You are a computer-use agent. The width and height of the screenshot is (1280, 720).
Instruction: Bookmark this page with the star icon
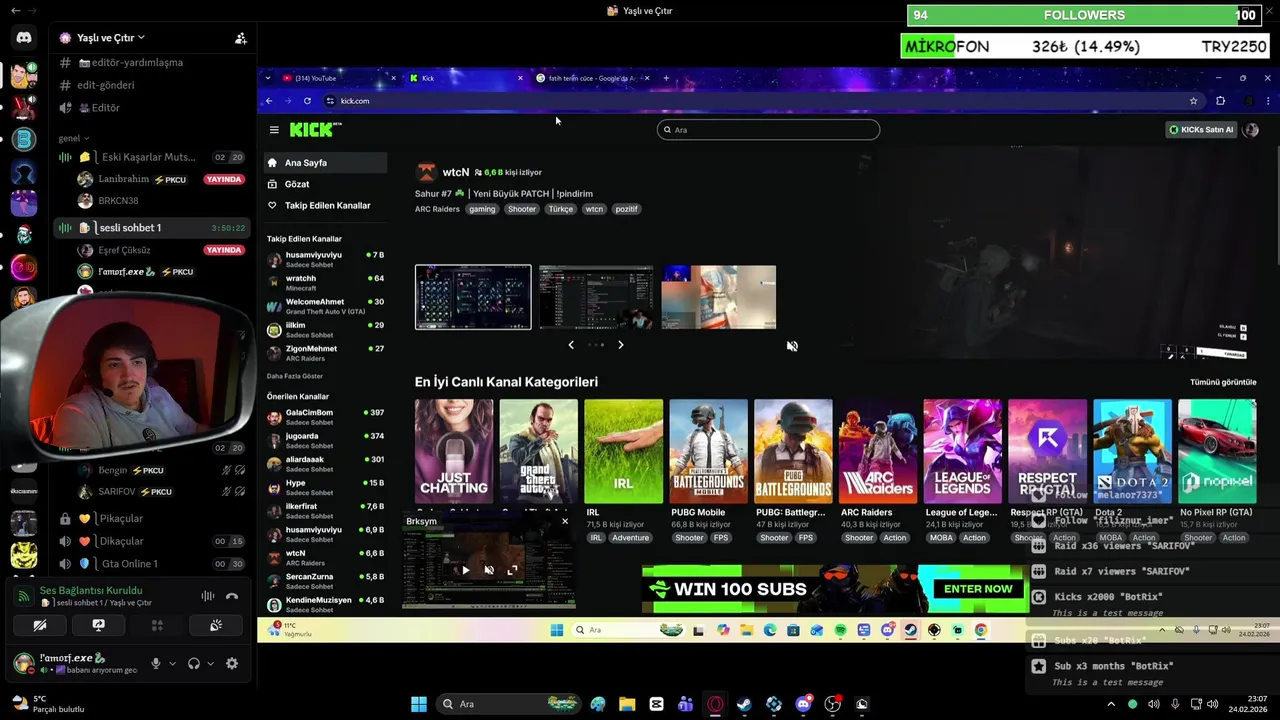point(1193,101)
